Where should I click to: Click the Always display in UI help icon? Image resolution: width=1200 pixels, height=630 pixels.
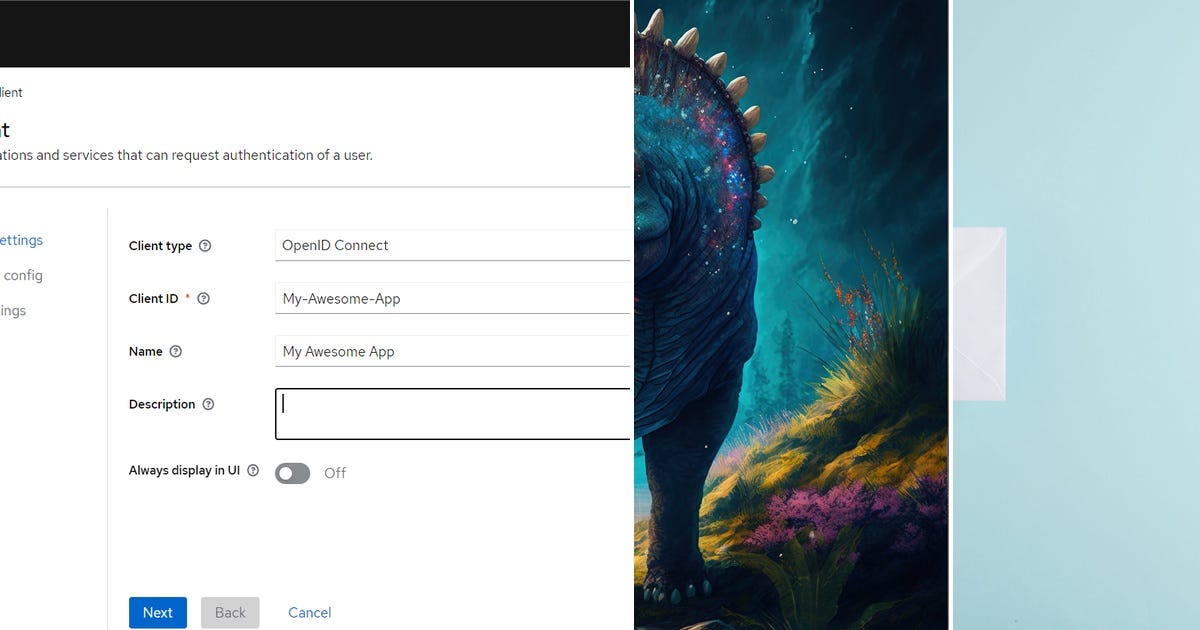[252, 470]
